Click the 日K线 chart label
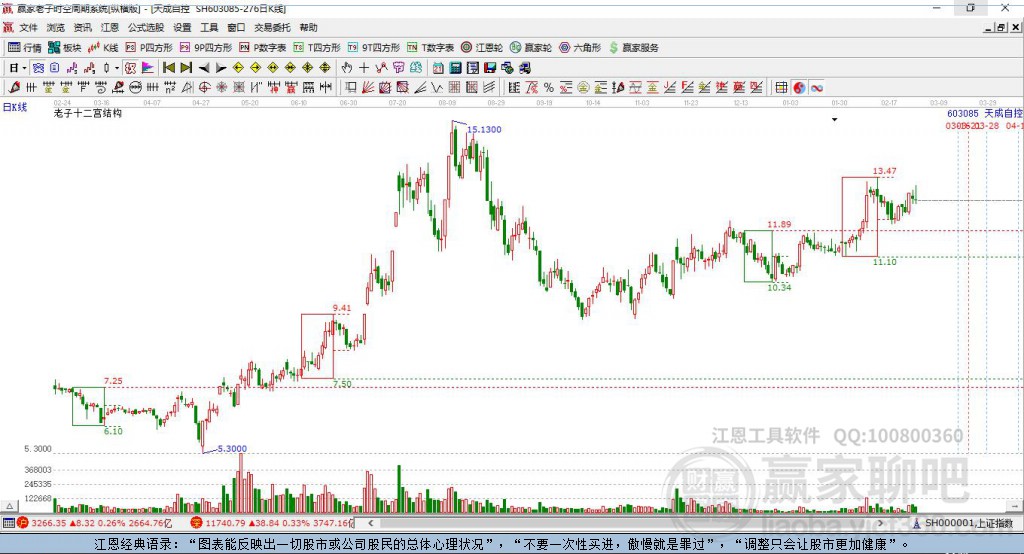This screenshot has height=554, width=1024. tap(15, 107)
